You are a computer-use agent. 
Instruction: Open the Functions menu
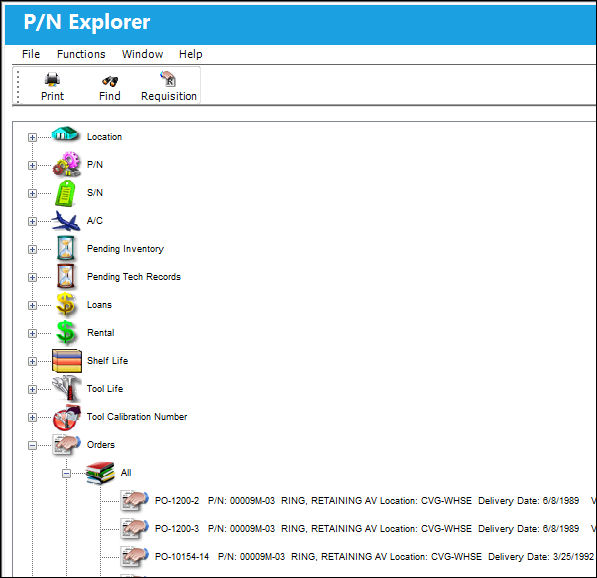click(x=81, y=54)
